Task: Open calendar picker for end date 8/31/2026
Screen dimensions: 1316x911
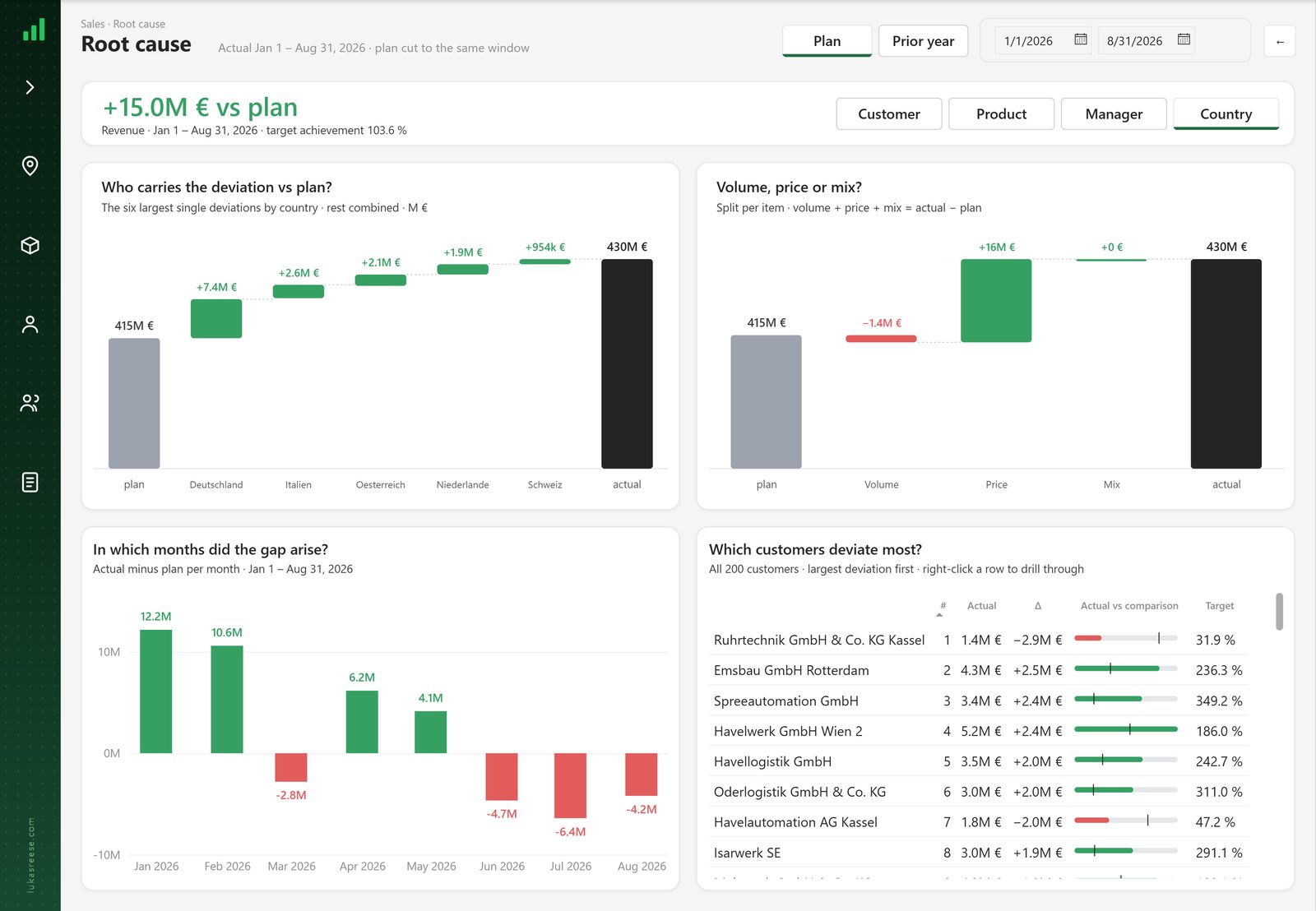Action: click(1184, 39)
